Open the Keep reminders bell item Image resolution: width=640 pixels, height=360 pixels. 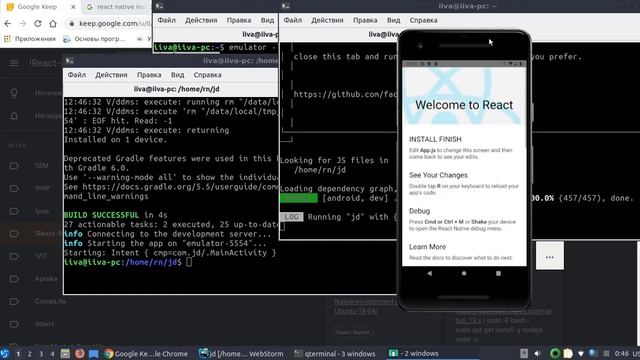14,116
